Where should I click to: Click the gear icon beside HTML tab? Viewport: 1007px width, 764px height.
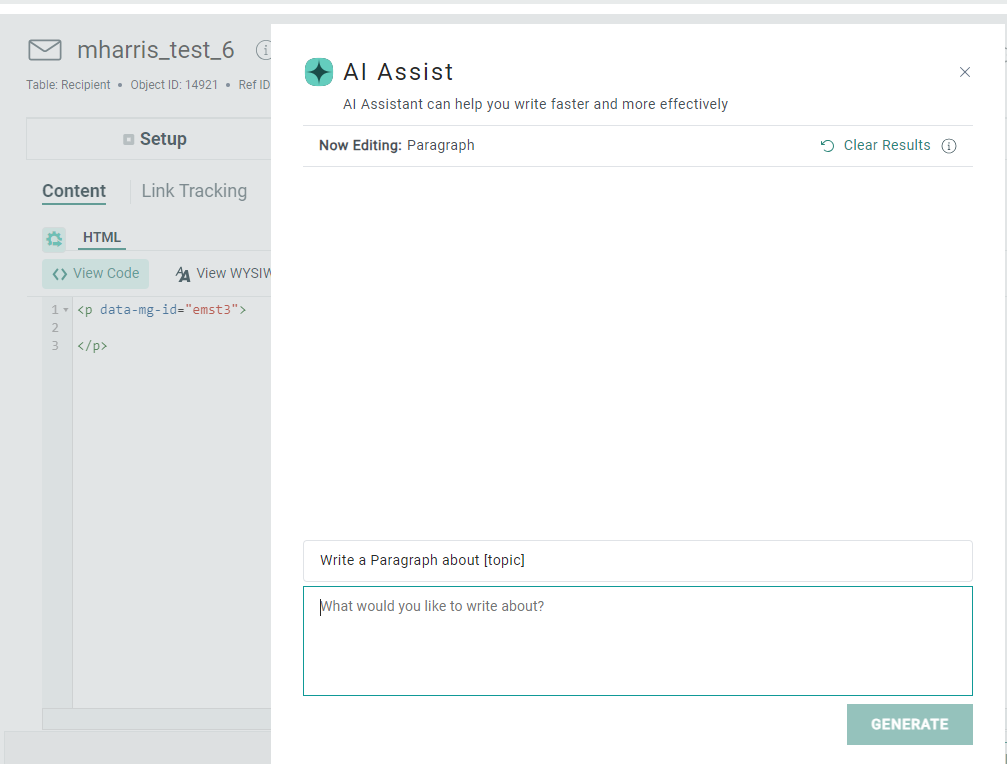54,239
